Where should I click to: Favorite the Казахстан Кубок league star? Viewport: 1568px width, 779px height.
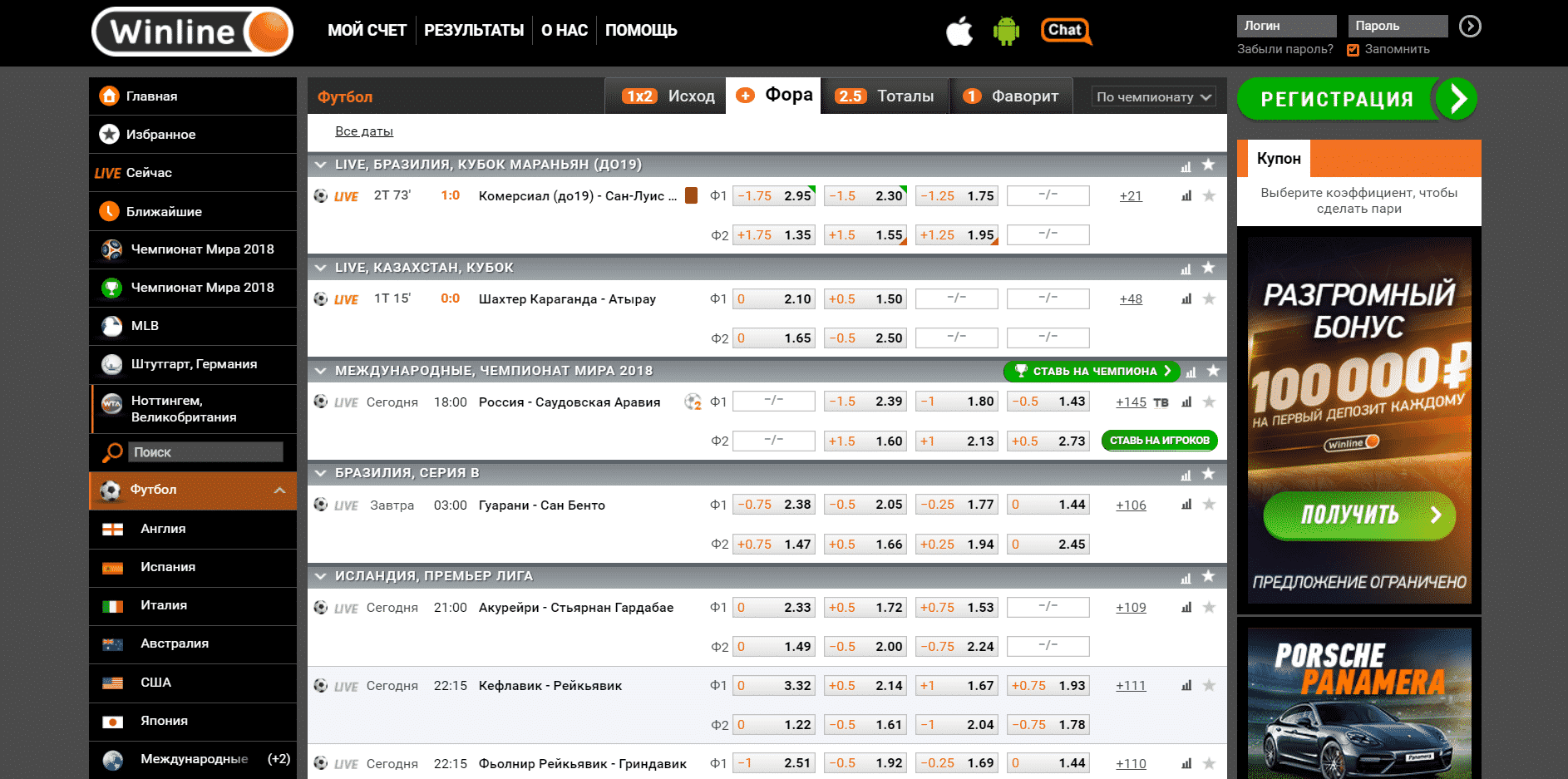pos(1209,268)
